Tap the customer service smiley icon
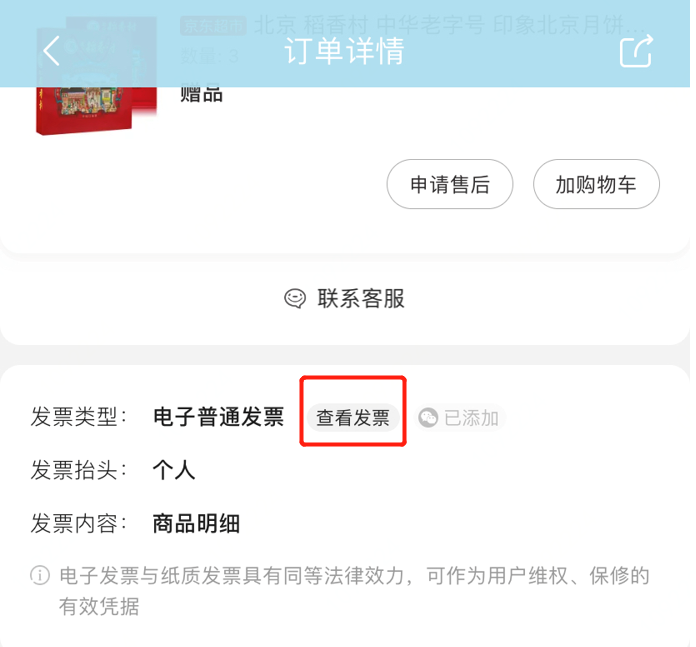696x647 pixels. pos(295,298)
